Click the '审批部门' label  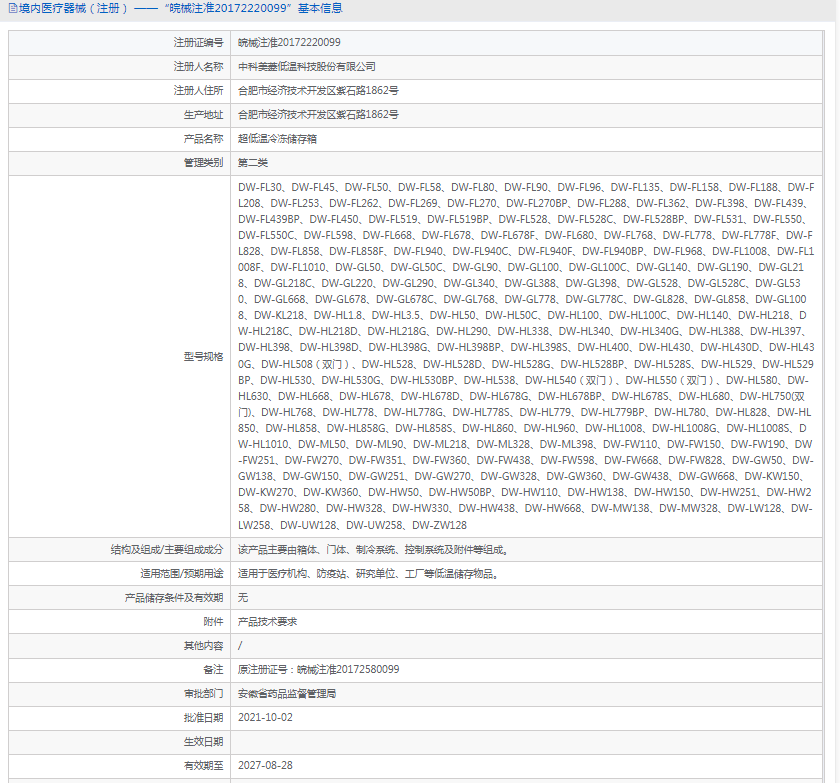204,694
